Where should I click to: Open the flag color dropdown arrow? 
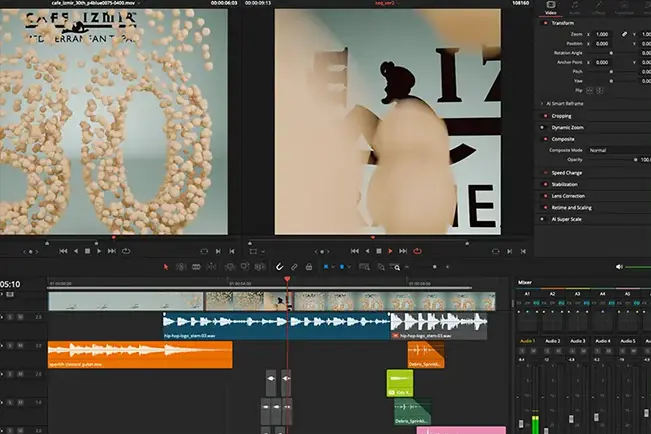pos(333,267)
